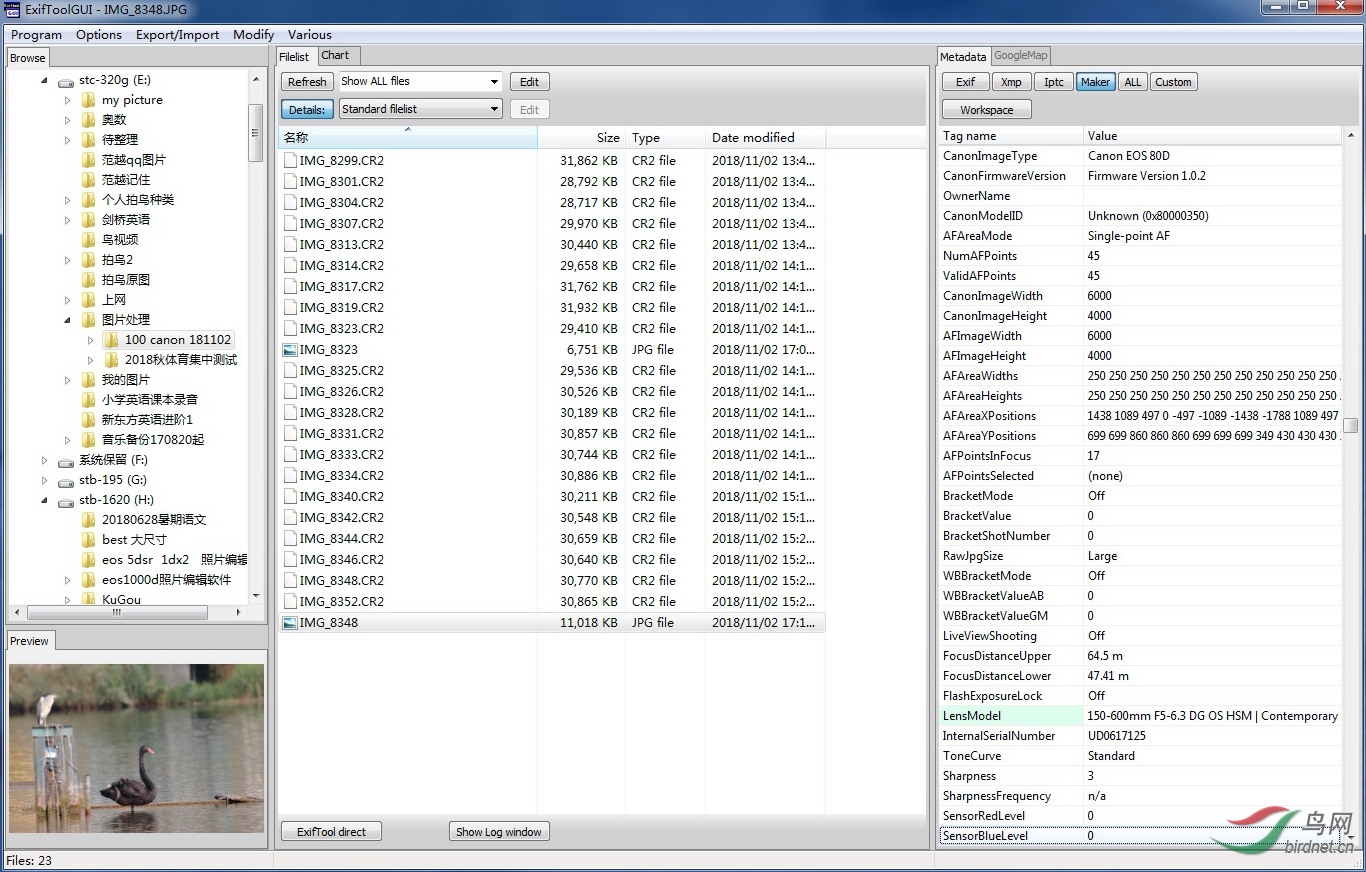Click the 我的图片 folder icon

(x=88, y=380)
